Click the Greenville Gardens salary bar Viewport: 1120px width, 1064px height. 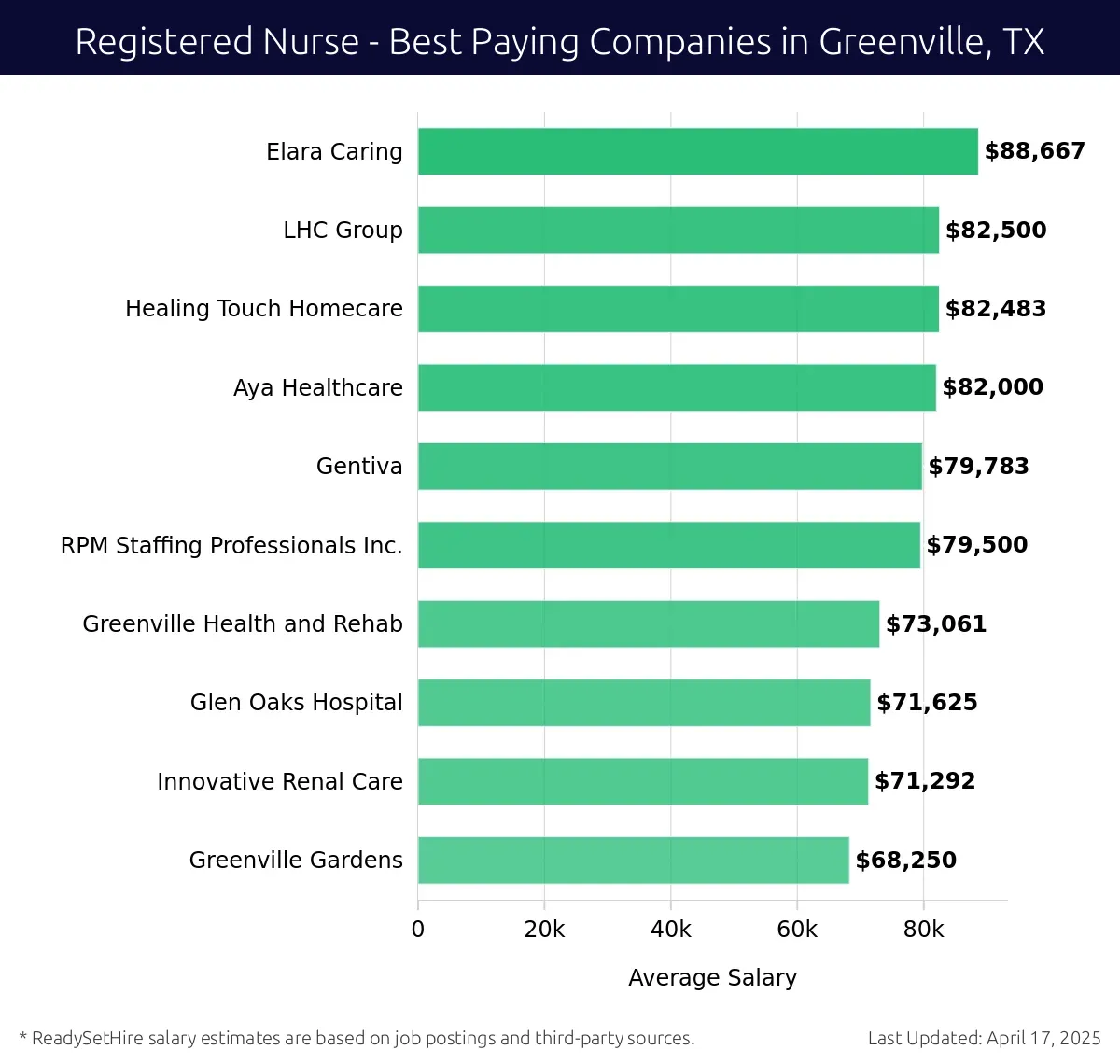pos(634,861)
